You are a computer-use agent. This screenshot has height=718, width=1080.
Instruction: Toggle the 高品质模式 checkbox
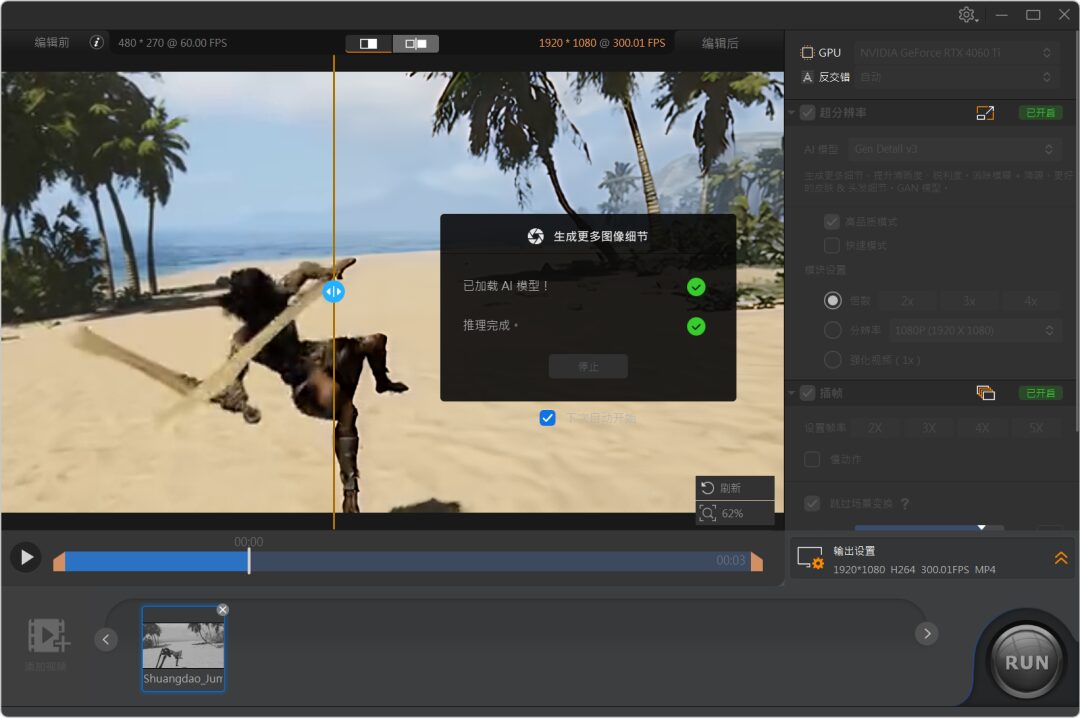pos(832,222)
